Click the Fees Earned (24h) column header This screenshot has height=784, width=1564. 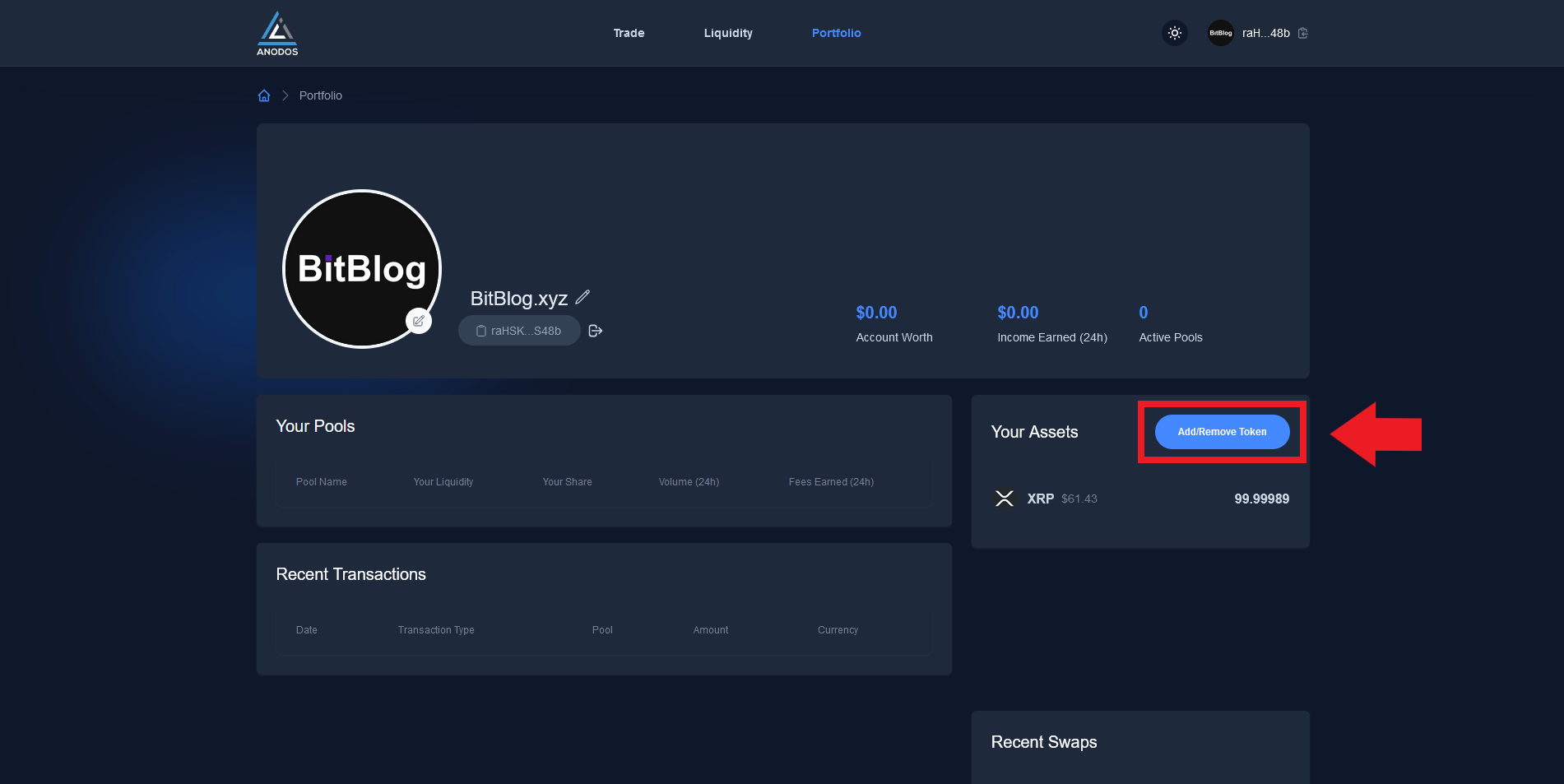pyautogui.click(x=831, y=482)
